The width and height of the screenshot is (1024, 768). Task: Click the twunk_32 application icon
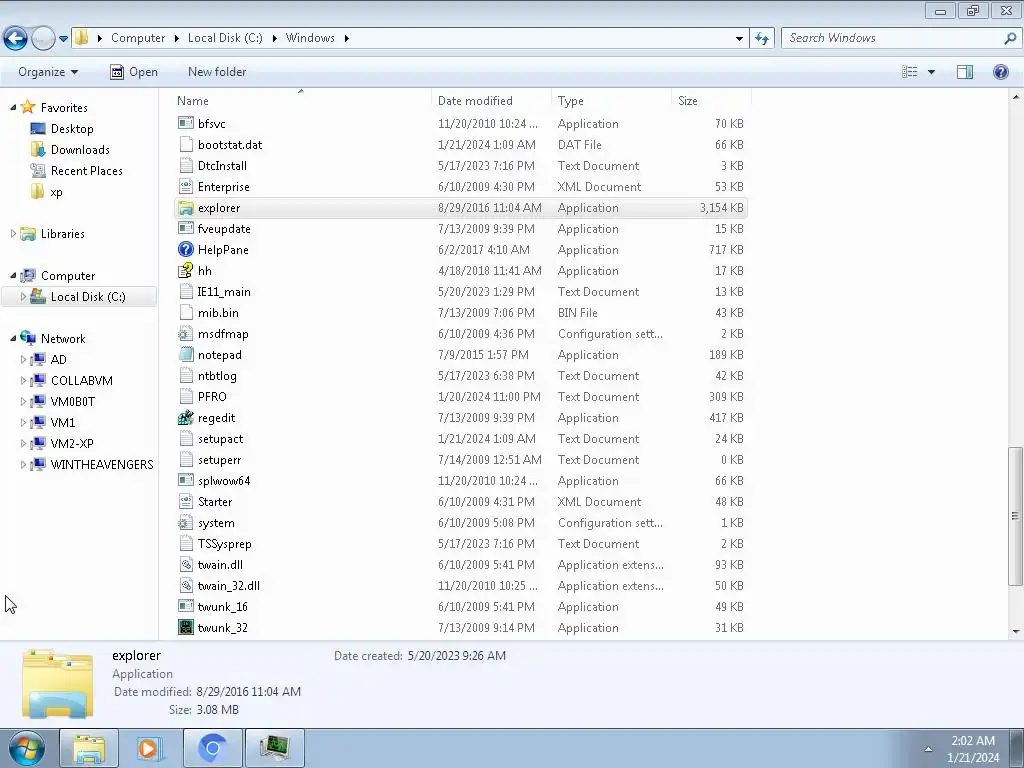click(185, 628)
